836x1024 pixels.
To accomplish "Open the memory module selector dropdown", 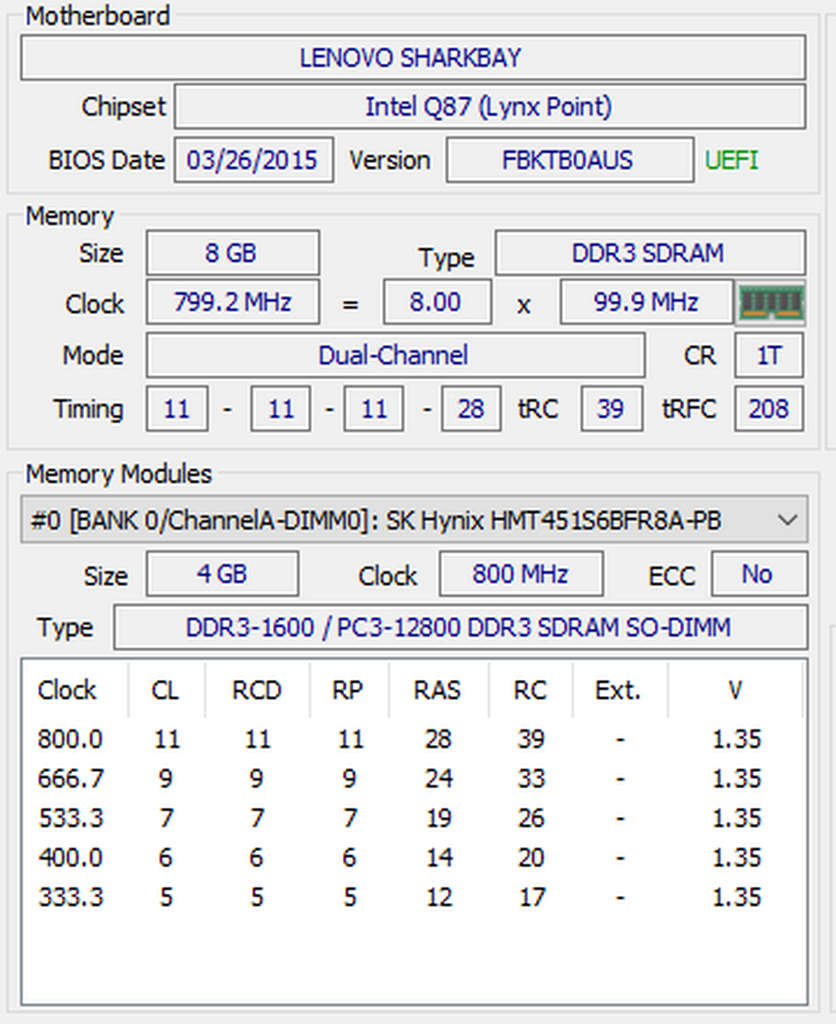I will pos(787,521).
